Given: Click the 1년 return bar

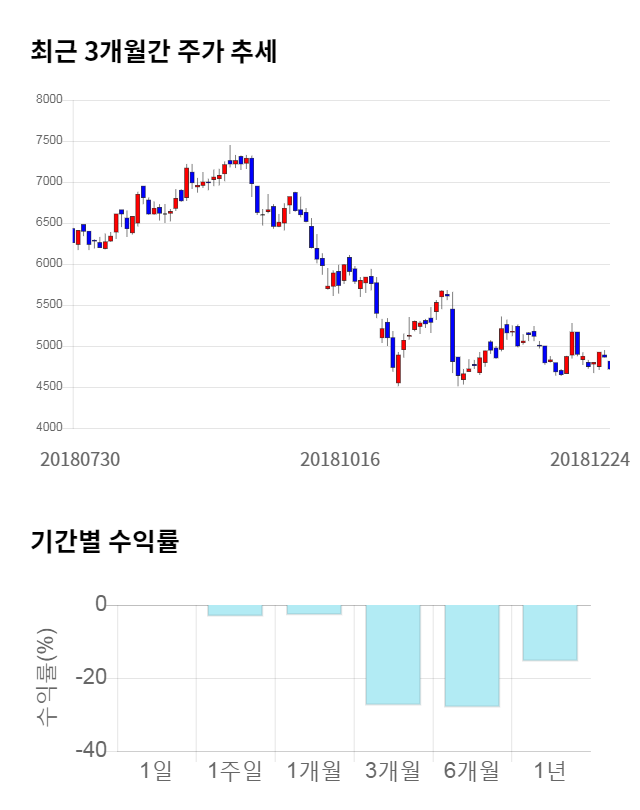Looking at the screenshot, I should pos(550,633).
